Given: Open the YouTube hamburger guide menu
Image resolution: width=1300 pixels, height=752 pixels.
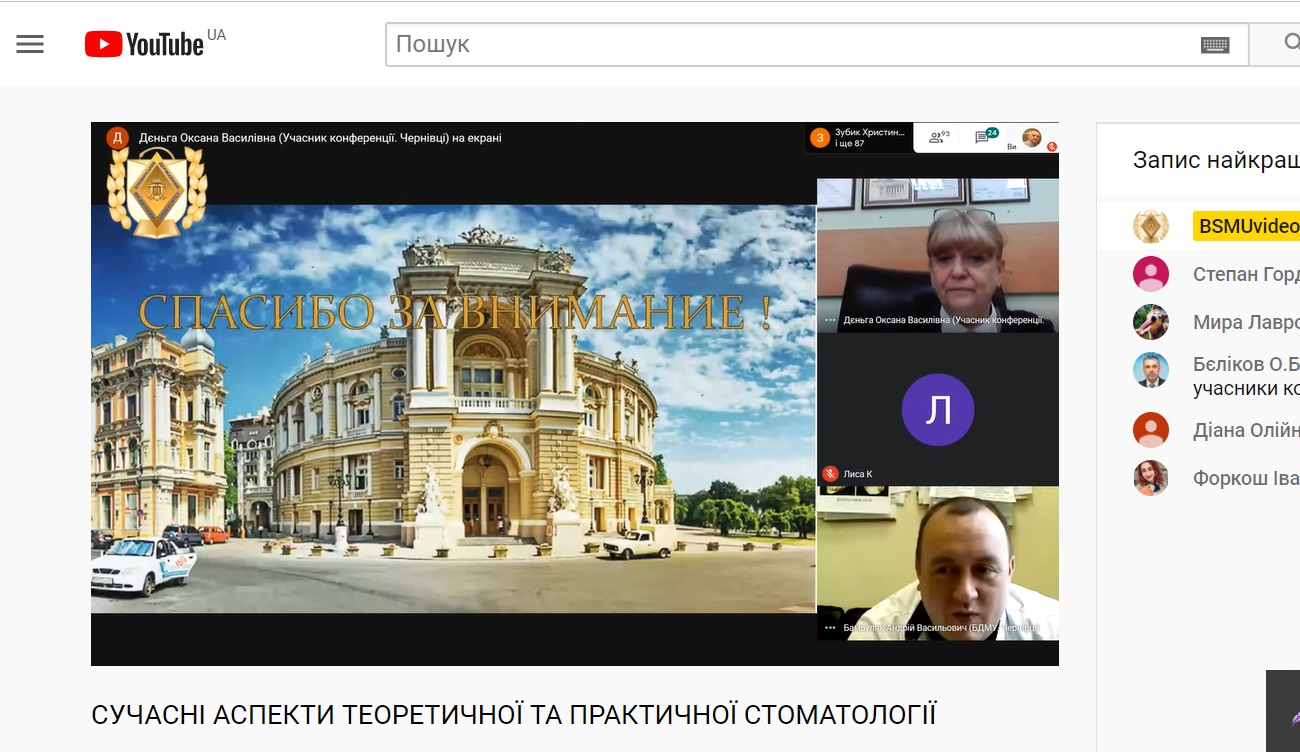Looking at the screenshot, I should coord(30,44).
